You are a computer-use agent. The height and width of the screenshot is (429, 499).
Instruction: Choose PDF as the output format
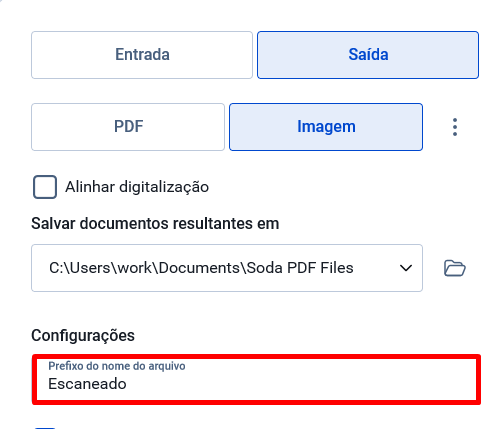(x=128, y=127)
